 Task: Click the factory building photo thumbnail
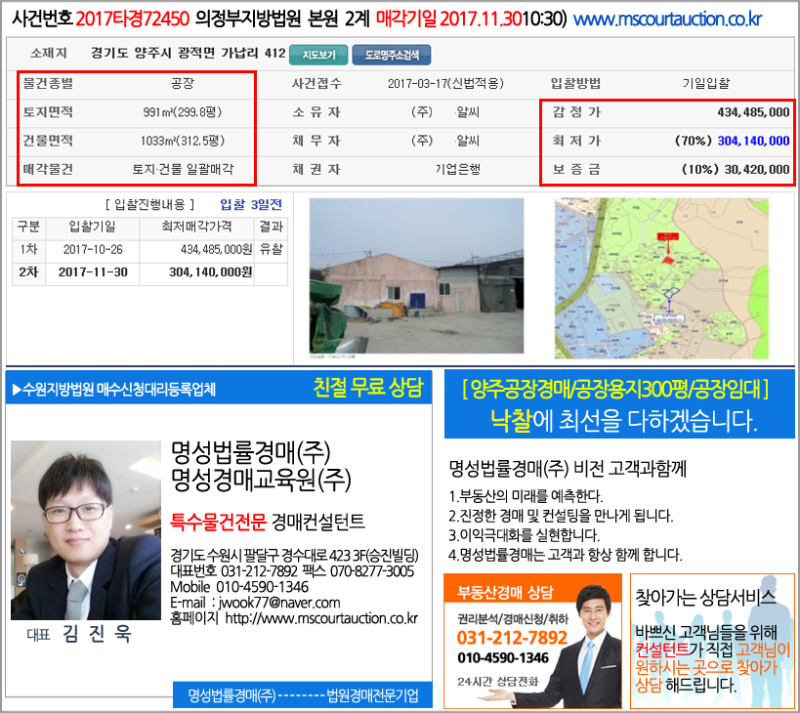point(416,276)
